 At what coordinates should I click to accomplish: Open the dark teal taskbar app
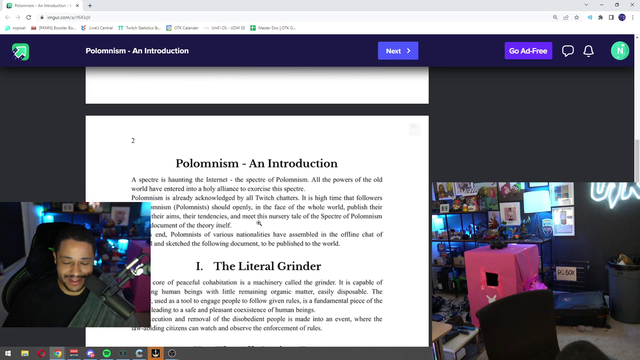click(123, 353)
